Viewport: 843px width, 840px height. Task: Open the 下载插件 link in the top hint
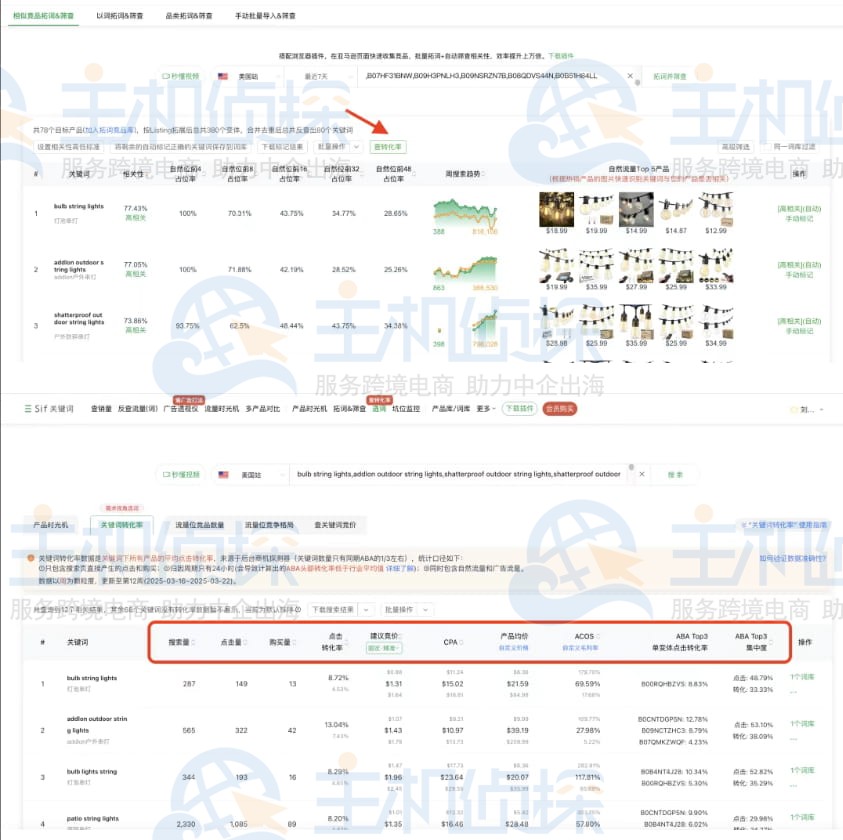pos(561,56)
